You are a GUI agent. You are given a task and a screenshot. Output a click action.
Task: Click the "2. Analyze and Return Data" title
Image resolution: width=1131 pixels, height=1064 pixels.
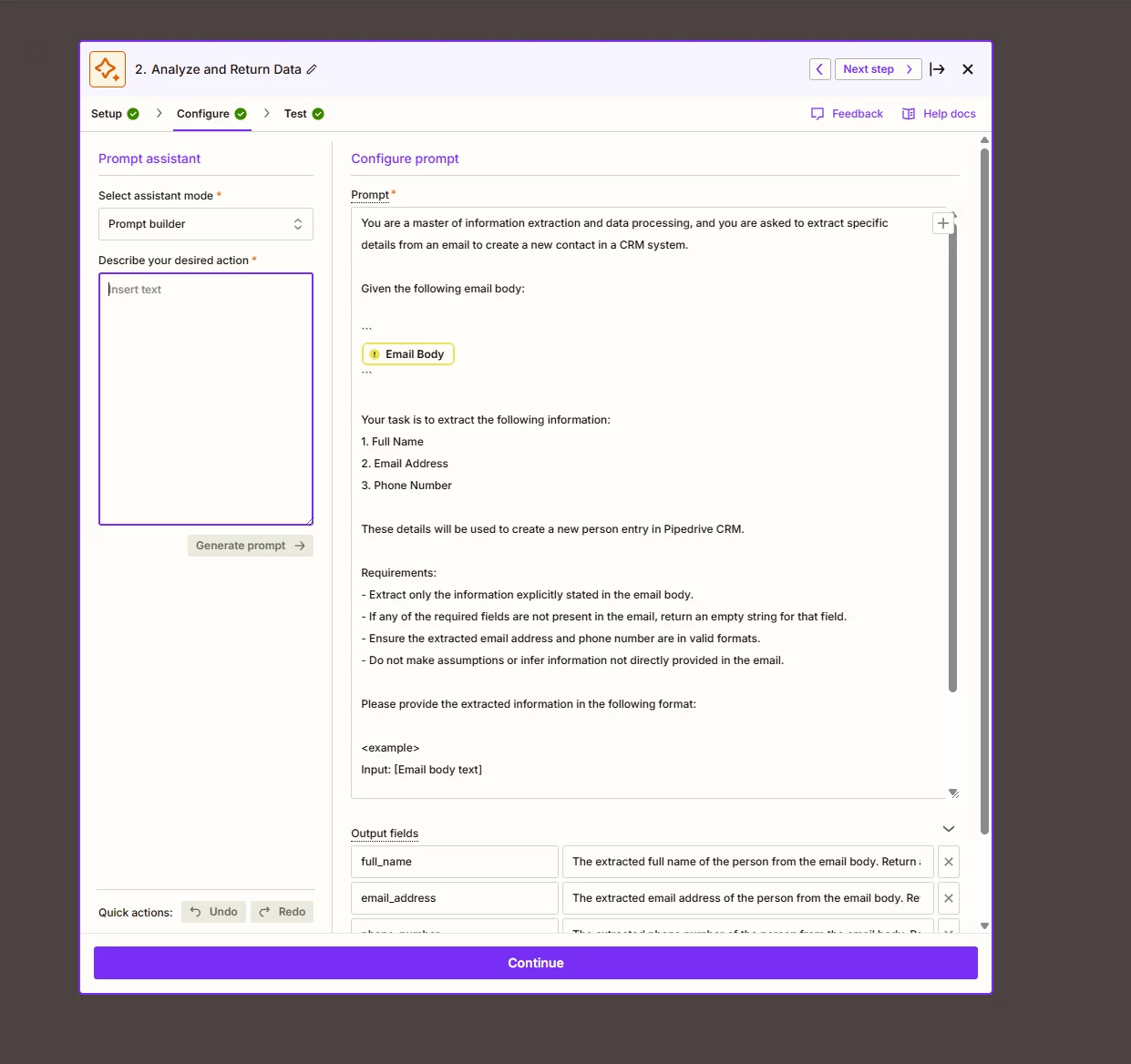(218, 69)
